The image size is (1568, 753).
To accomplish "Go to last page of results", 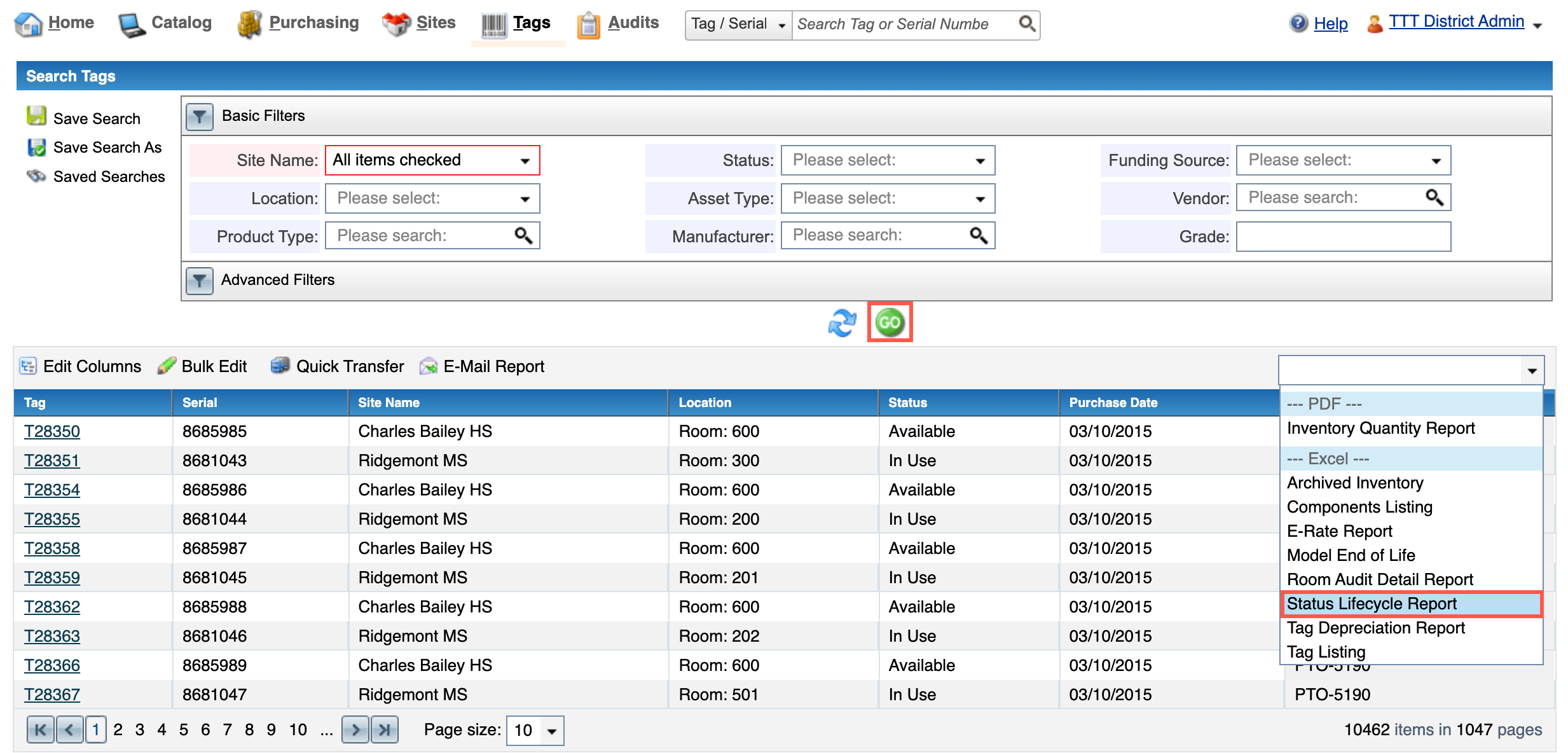I will point(385,729).
